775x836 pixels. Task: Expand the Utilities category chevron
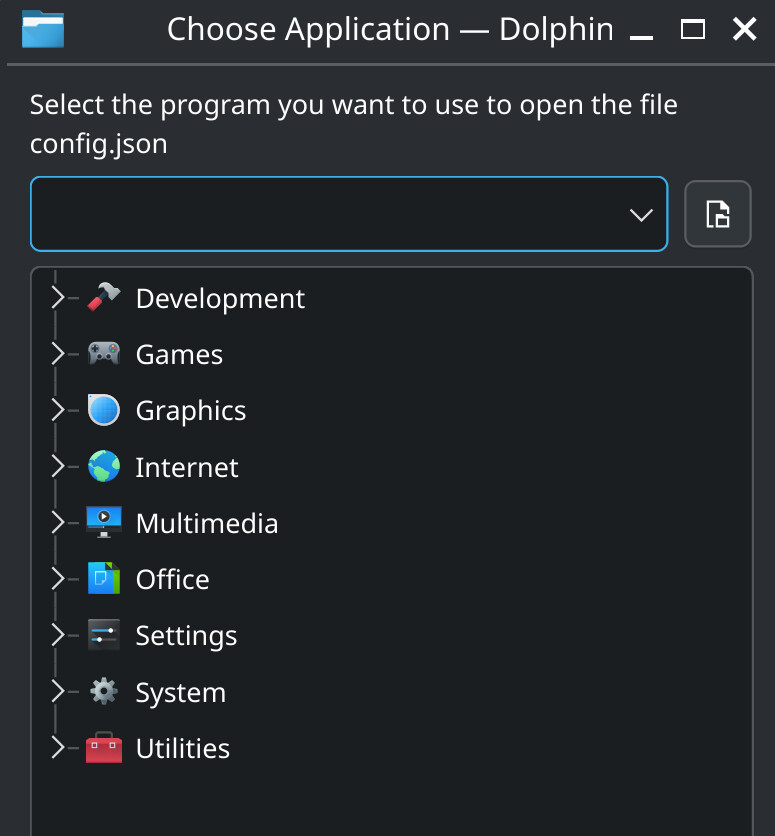coord(58,747)
